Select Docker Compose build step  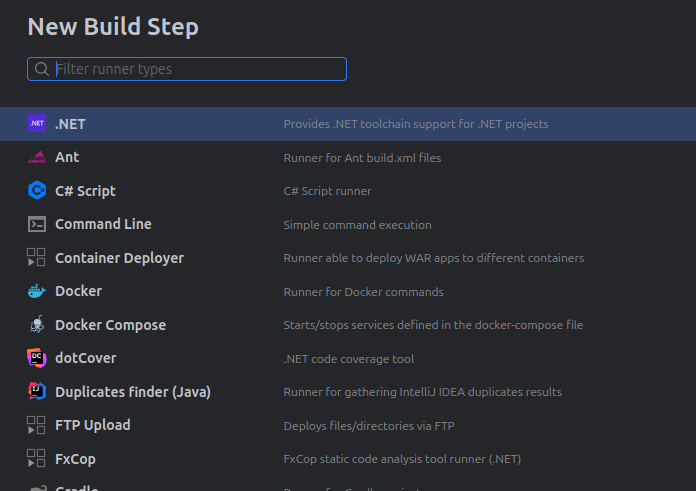point(110,325)
